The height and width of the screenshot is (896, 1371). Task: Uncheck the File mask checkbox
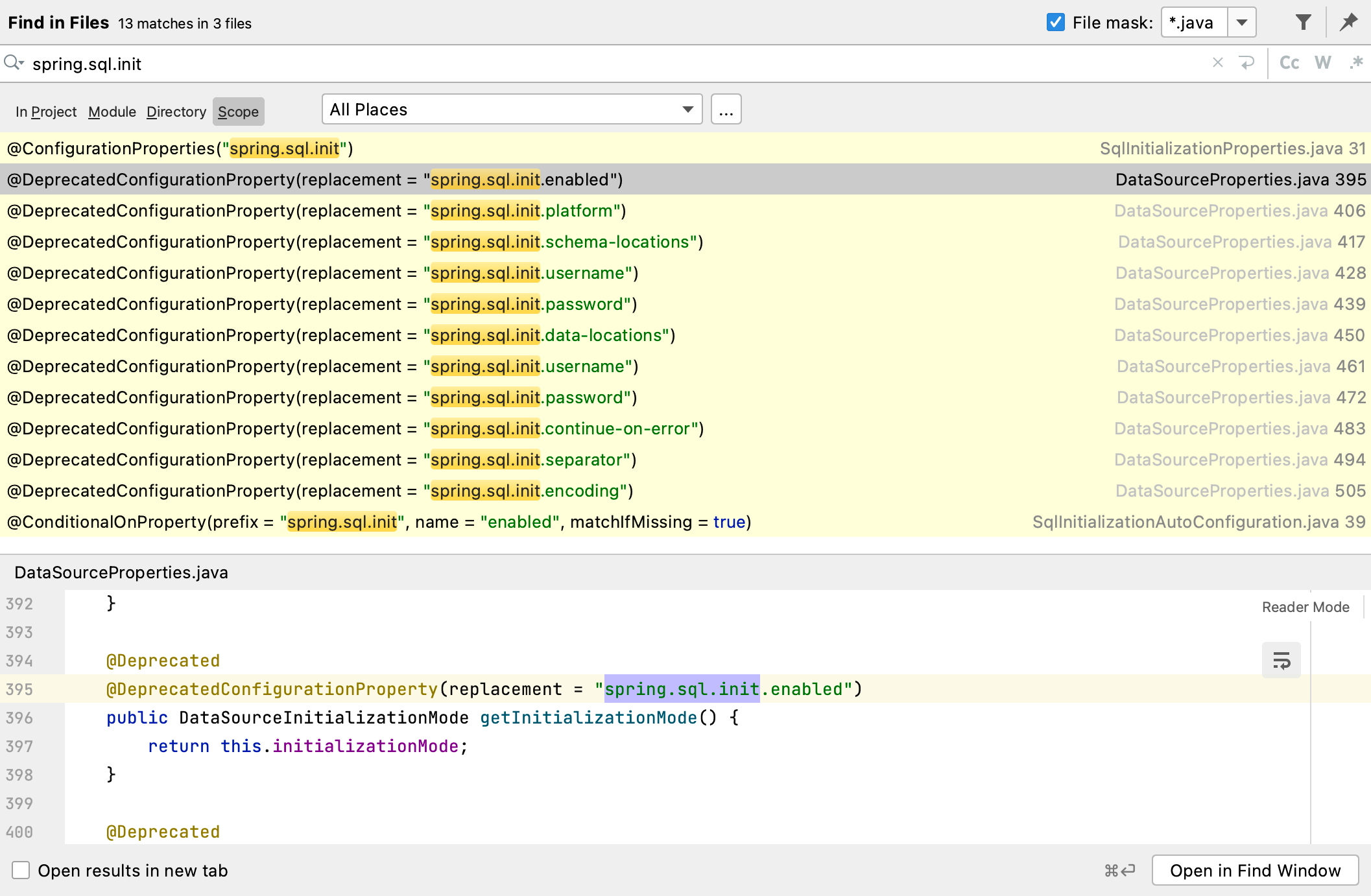point(1055,21)
